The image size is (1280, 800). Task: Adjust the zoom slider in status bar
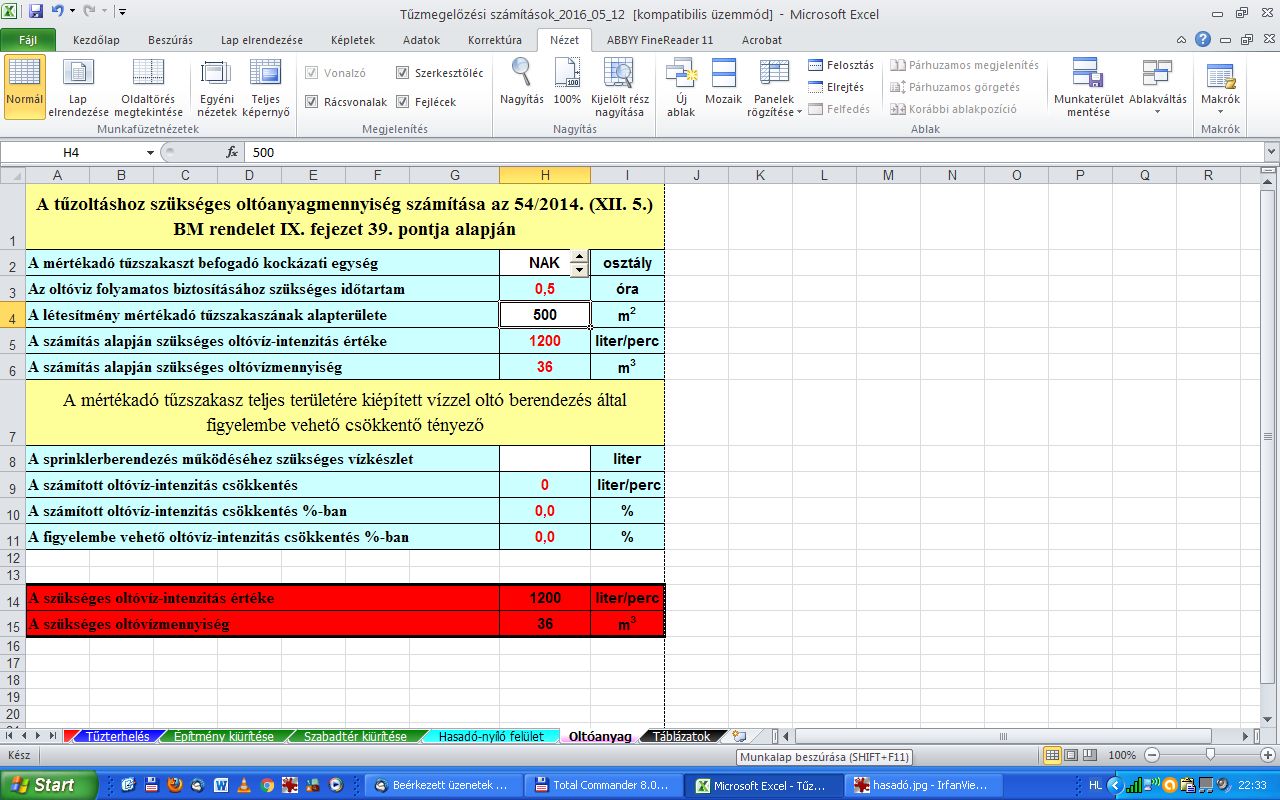pyautogui.click(x=1210, y=755)
